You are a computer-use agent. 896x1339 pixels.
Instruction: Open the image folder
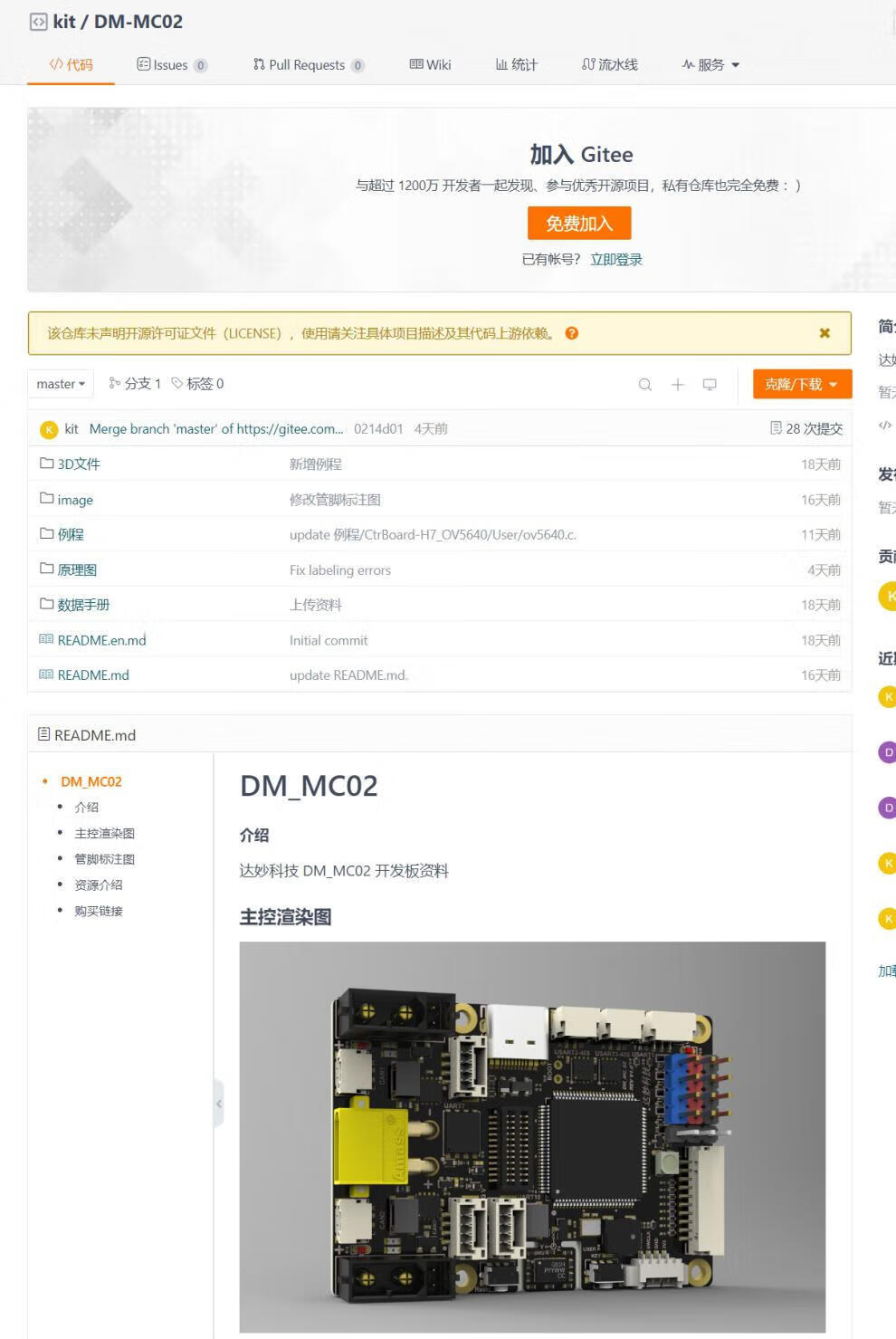[75, 500]
